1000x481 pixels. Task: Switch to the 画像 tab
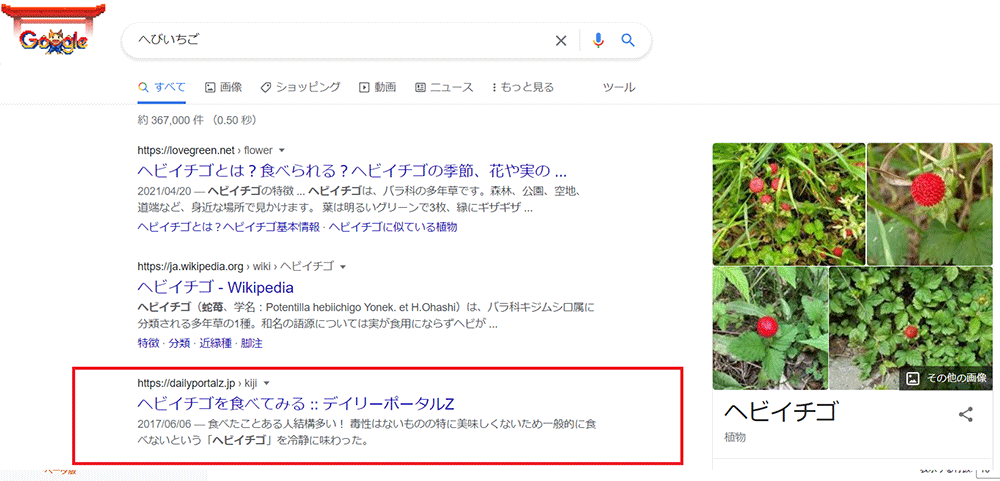[223, 87]
